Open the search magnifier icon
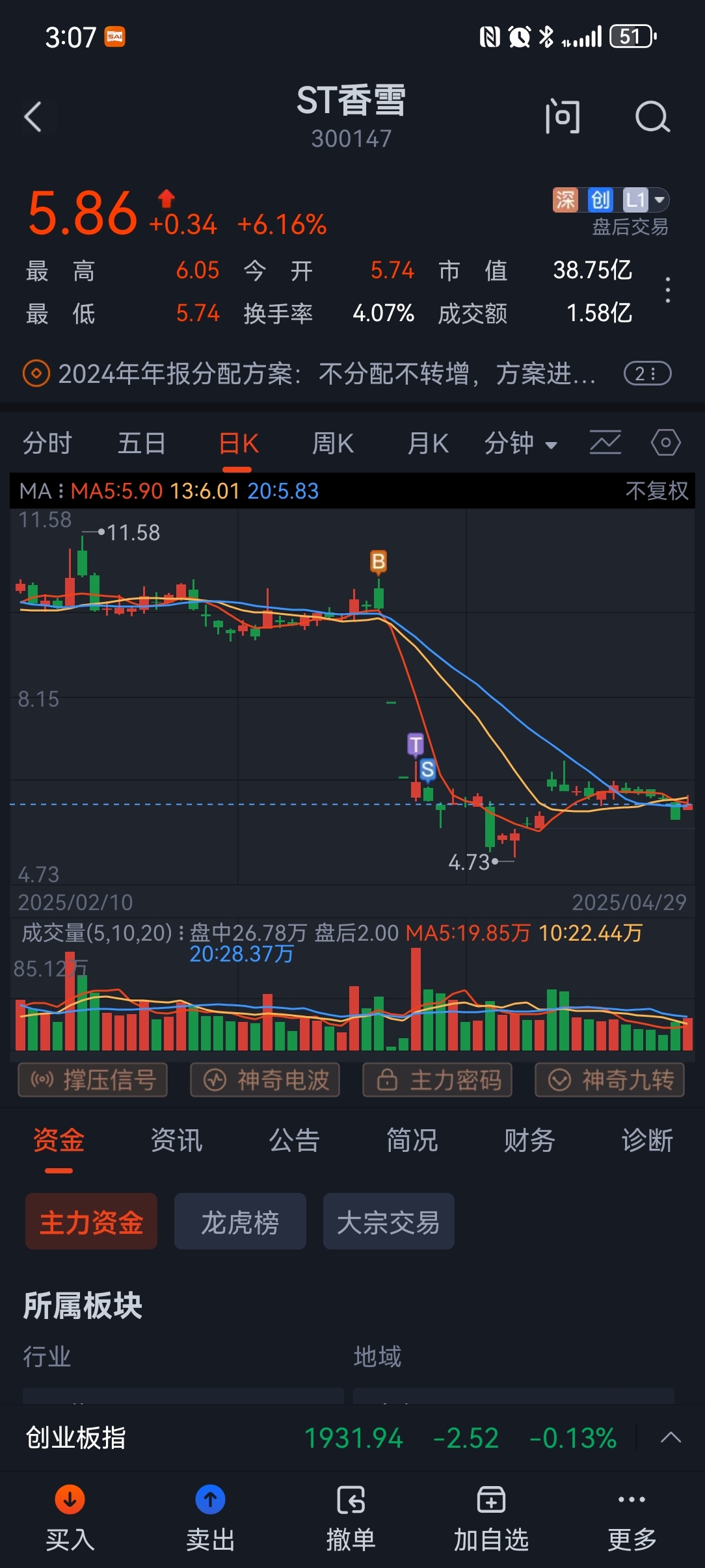Screen dimensions: 705x1568 pyautogui.click(x=652, y=117)
